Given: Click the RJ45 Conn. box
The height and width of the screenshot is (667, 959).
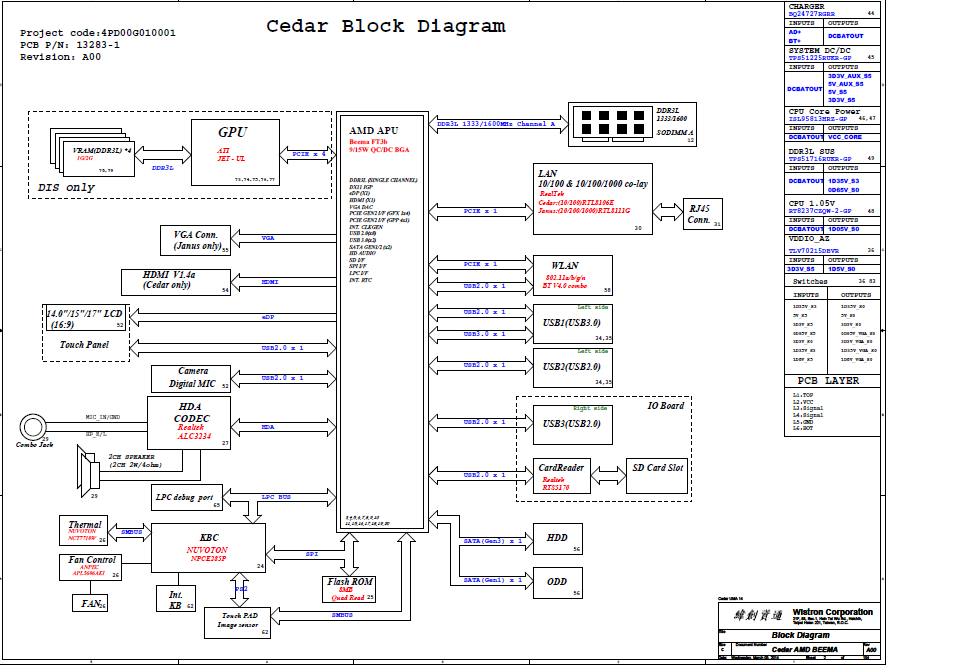Looking at the screenshot, I should click(x=698, y=215).
